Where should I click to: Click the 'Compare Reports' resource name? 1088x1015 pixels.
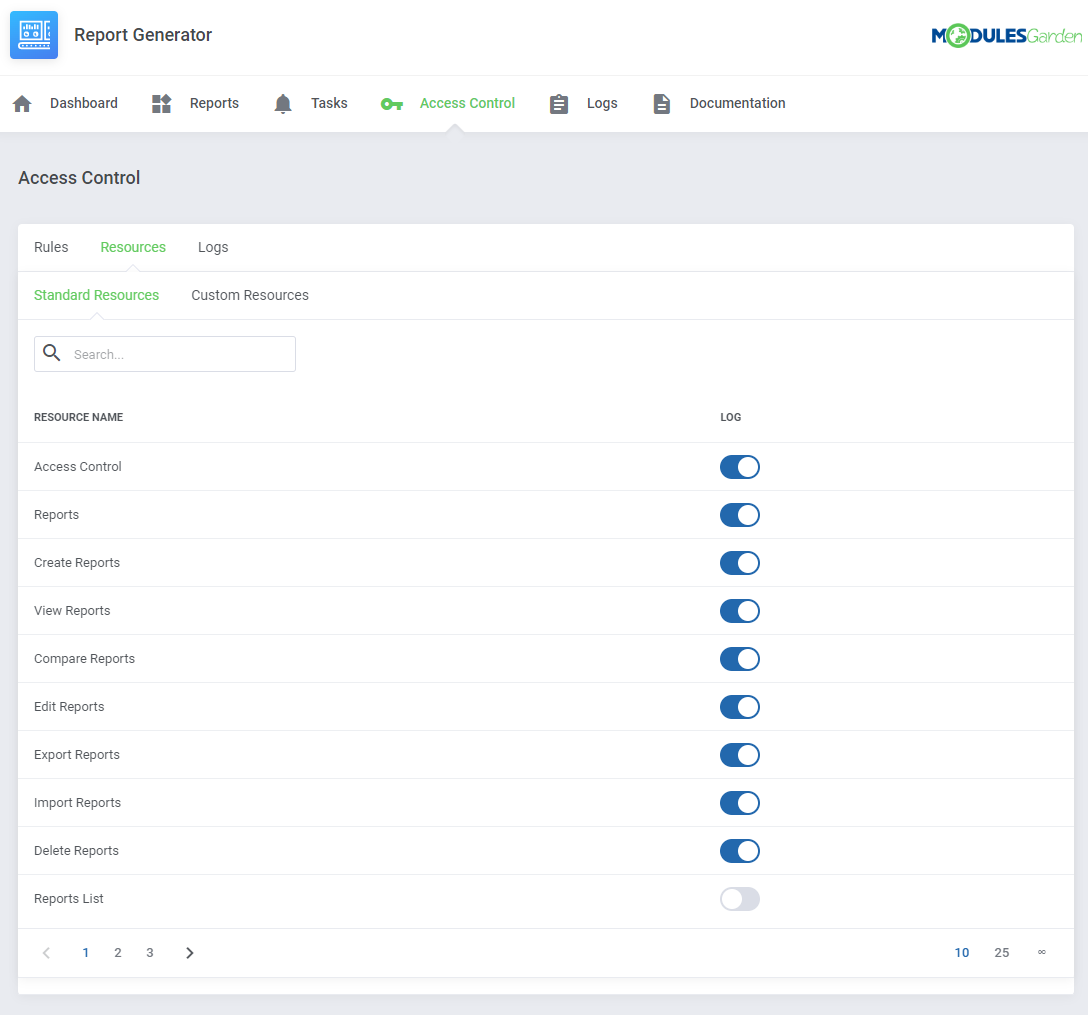(x=85, y=658)
